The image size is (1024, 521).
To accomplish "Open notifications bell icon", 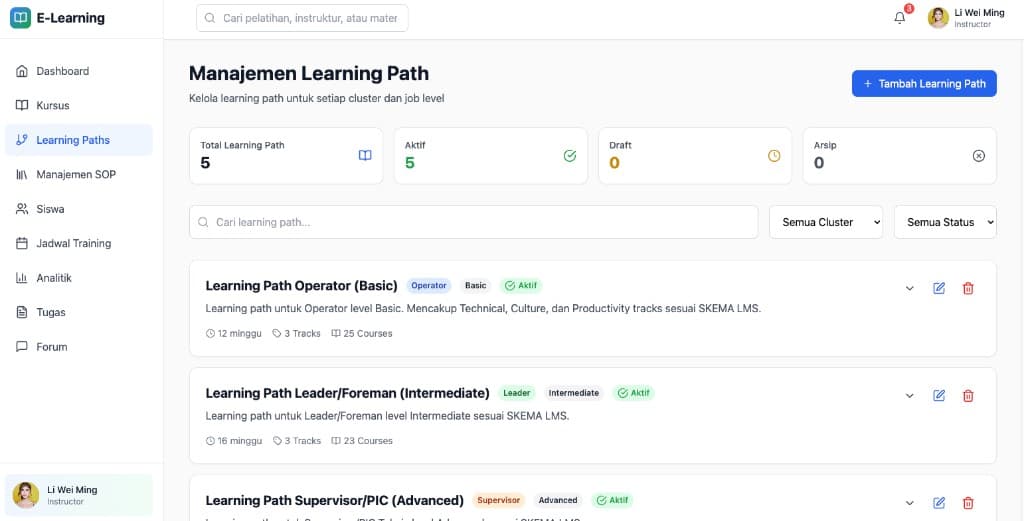I will tap(900, 18).
